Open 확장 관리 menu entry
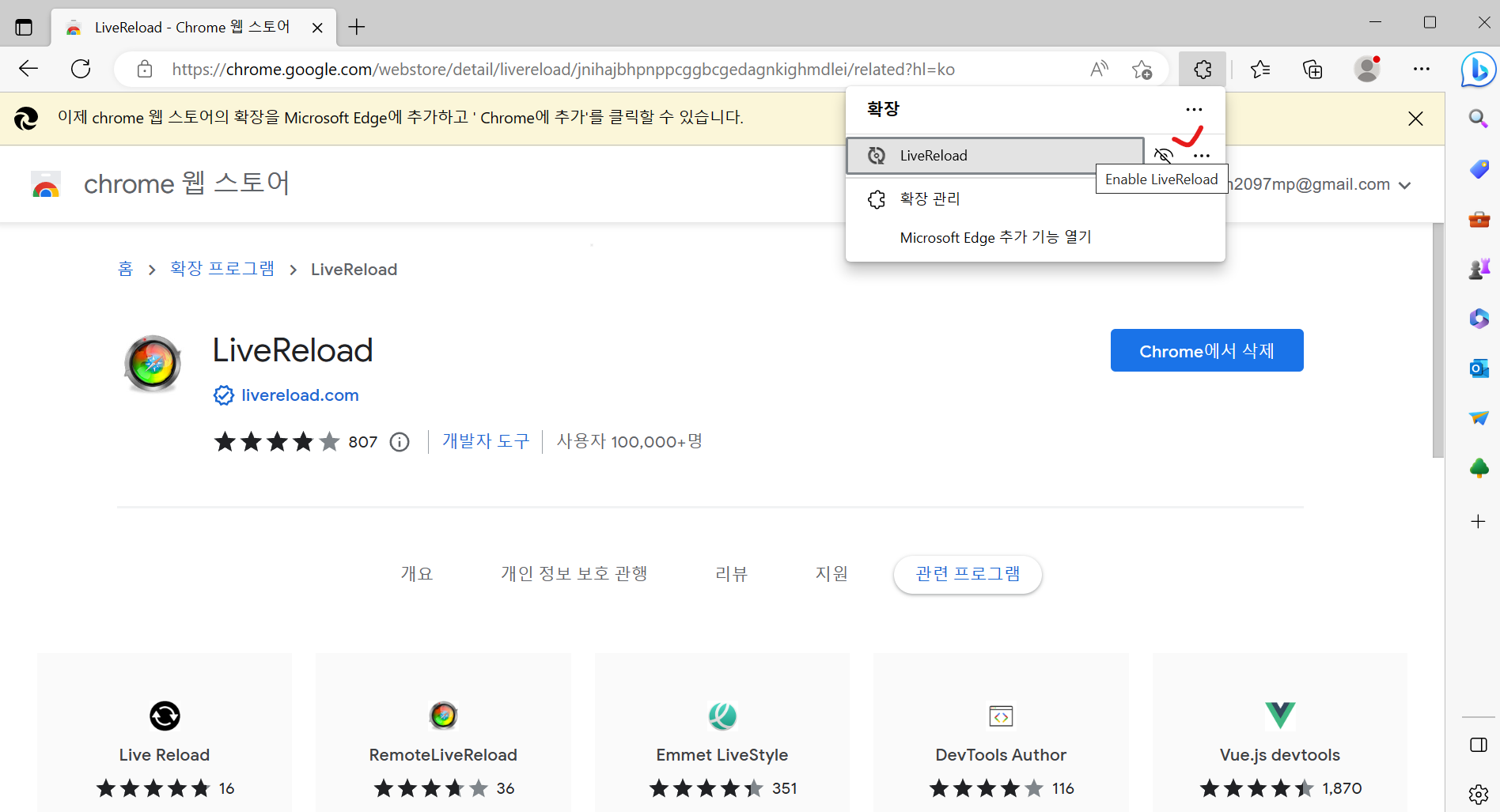Viewport: 1500px width, 812px height. point(1036,198)
